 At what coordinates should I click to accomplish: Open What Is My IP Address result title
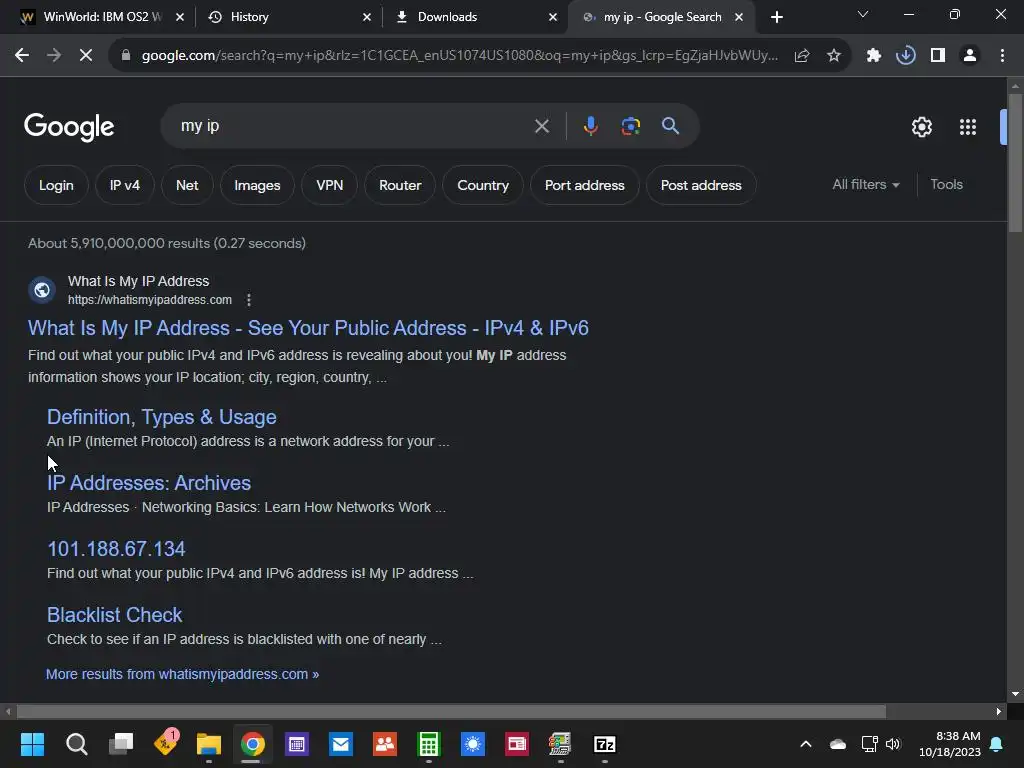[x=308, y=328]
